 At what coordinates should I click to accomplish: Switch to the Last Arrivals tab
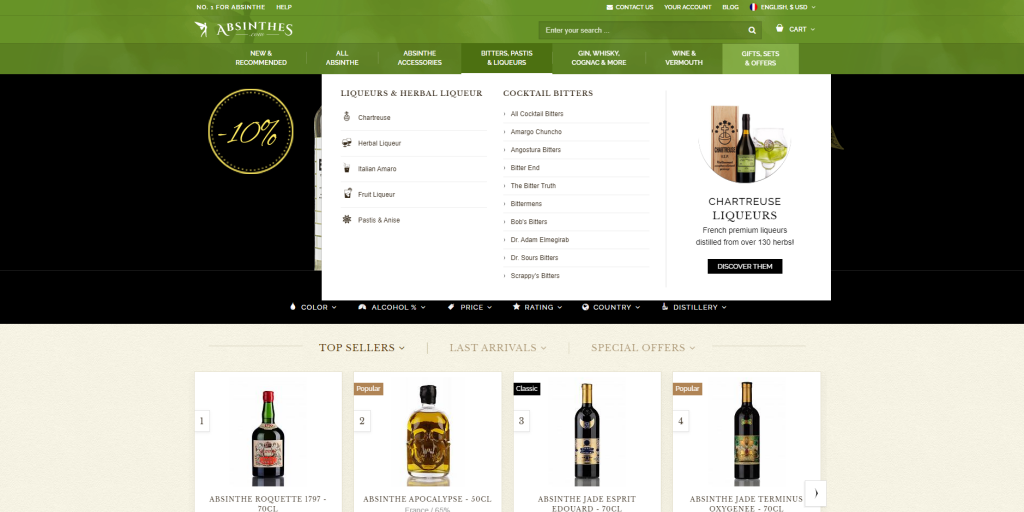click(x=498, y=347)
